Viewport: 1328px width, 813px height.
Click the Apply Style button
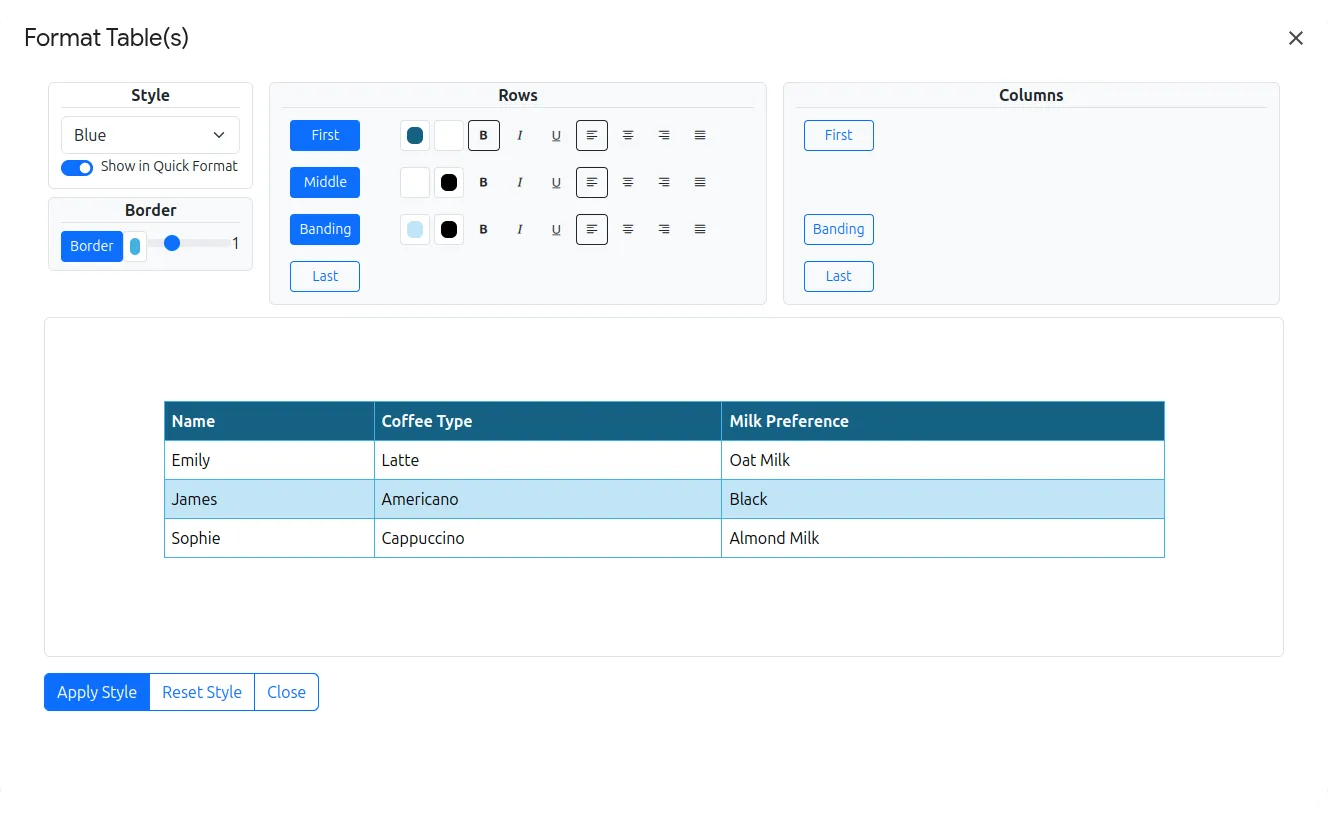[96, 692]
